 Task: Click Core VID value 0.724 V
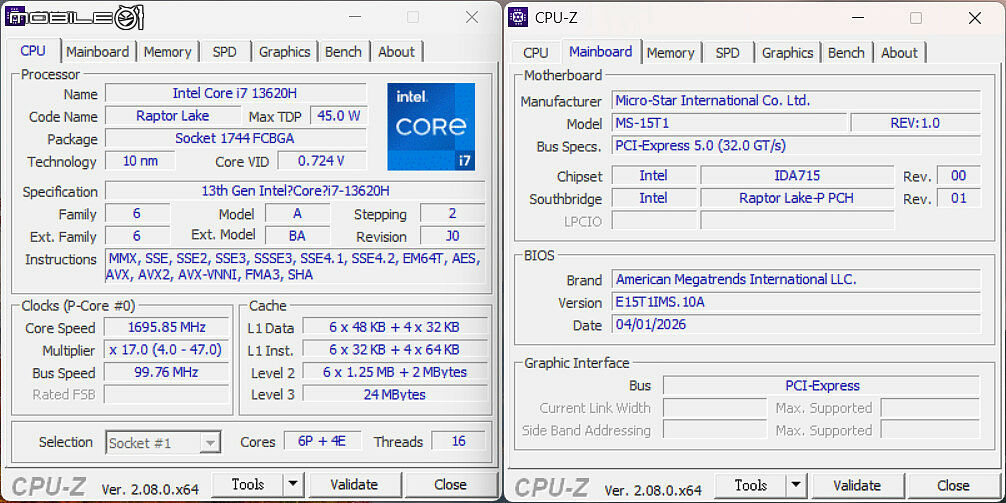click(x=321, y=161)
